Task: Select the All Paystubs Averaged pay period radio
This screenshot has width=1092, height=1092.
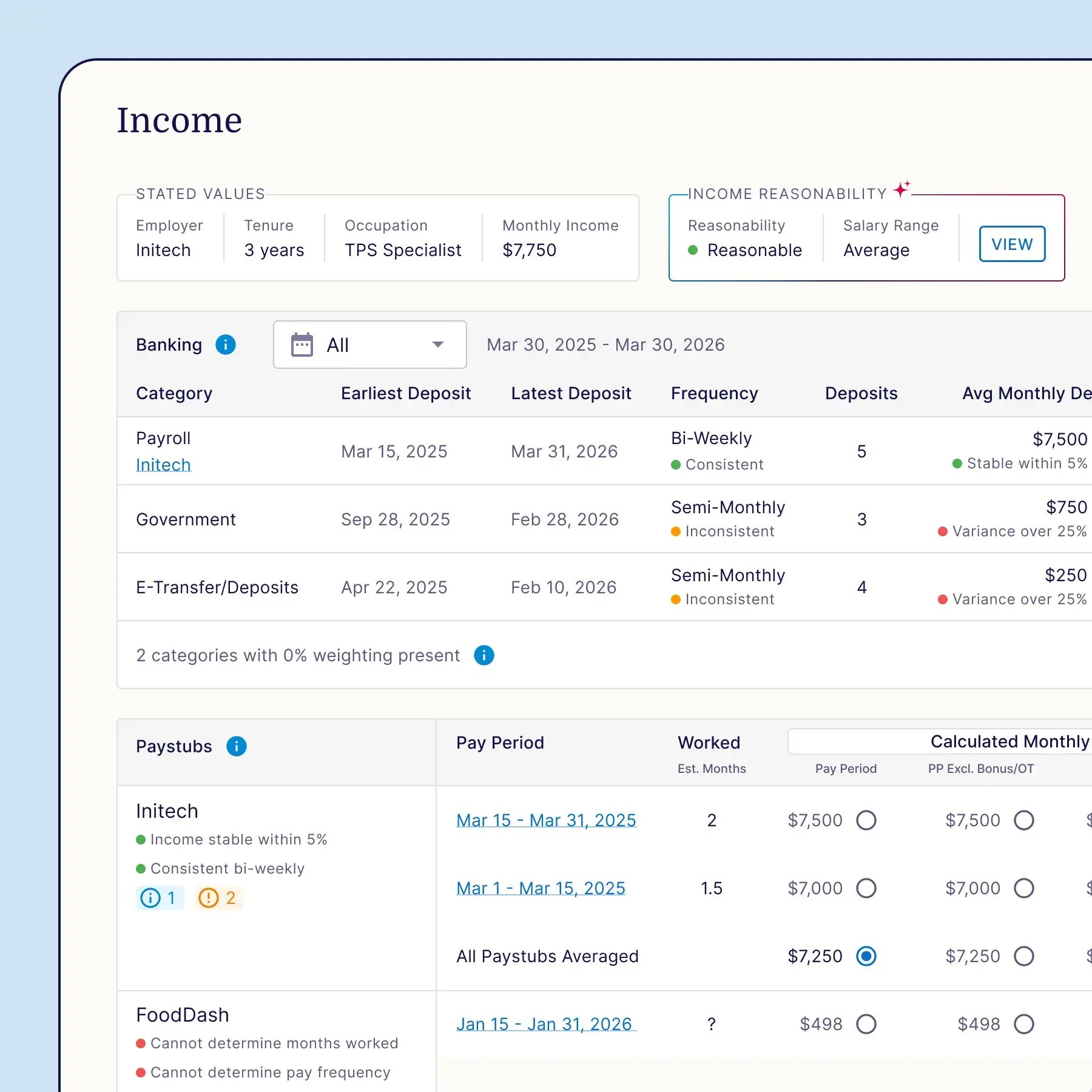Action: [x=867, y=955]
